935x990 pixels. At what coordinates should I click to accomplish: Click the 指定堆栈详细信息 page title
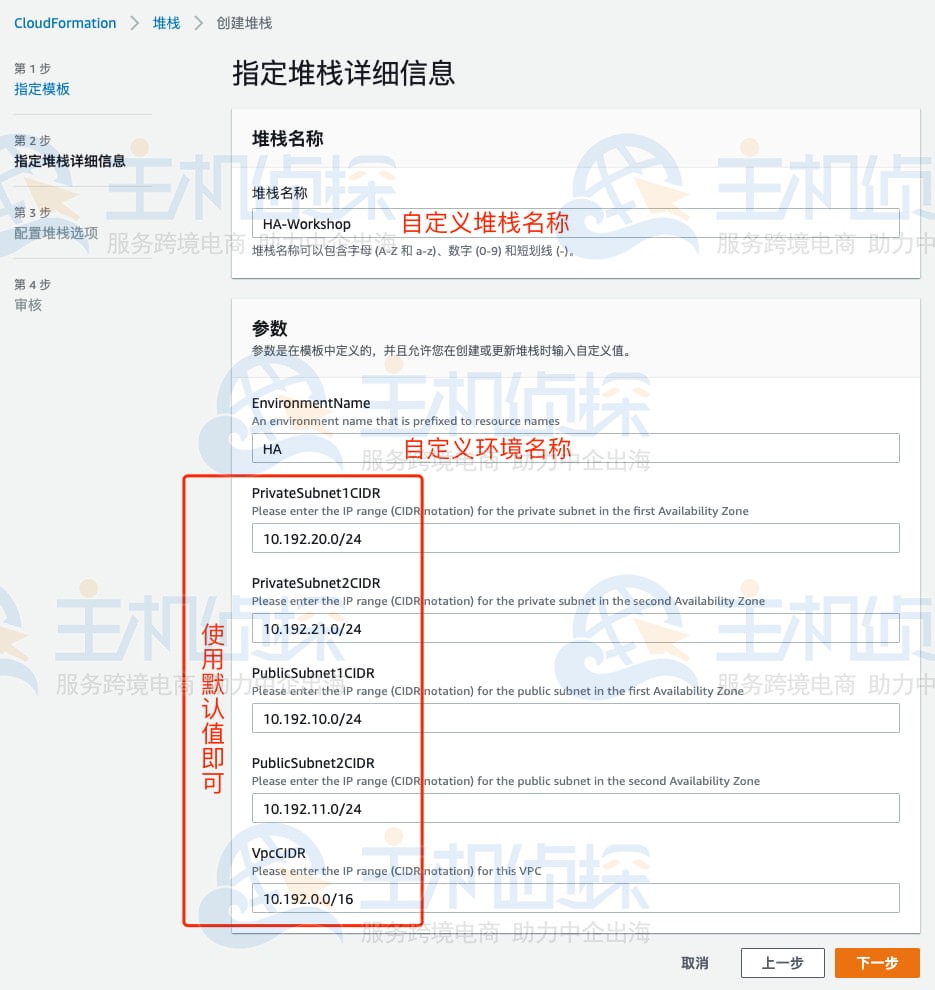(343, 73)
